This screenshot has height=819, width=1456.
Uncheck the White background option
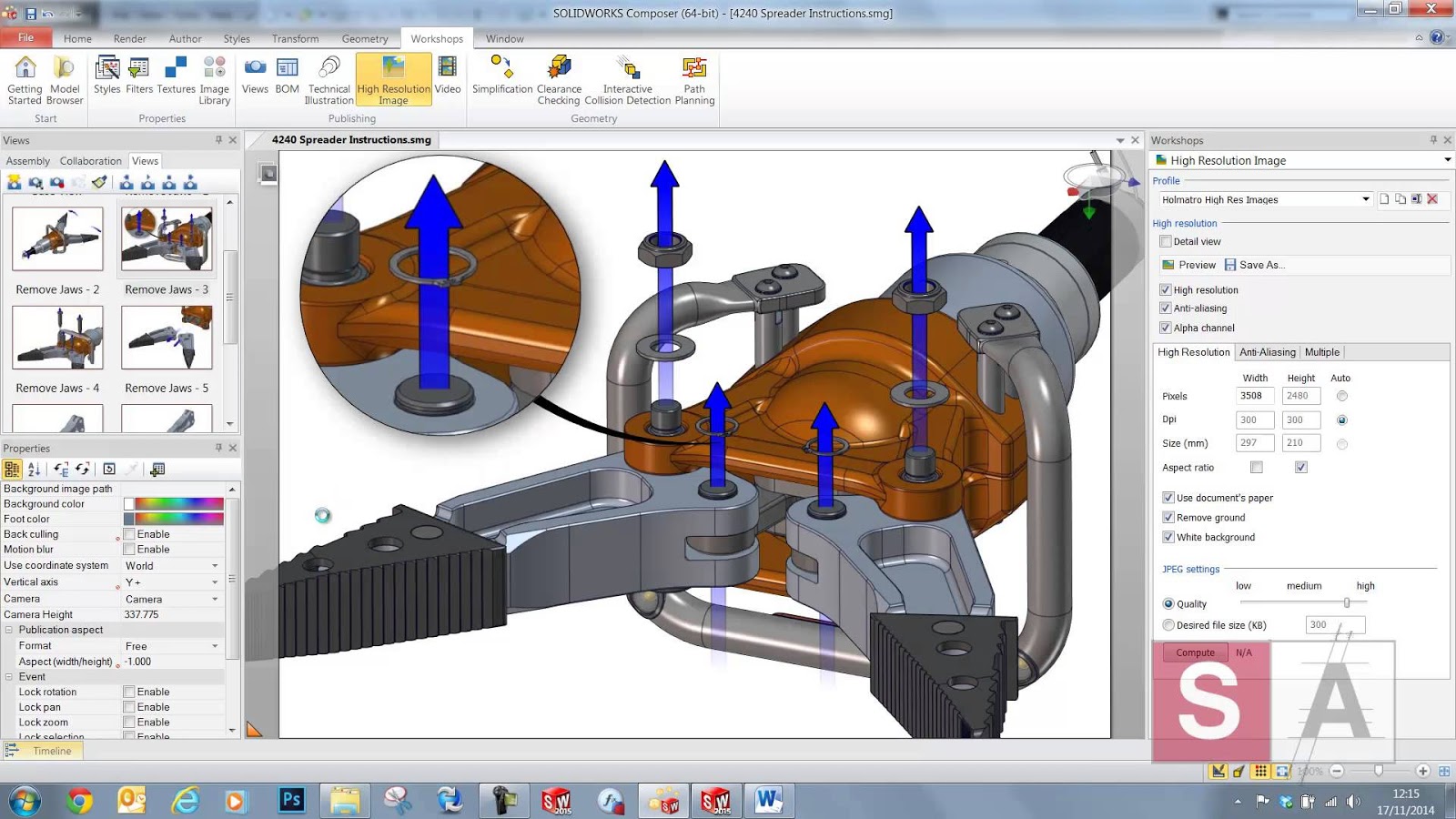(x=1168, y=537)
